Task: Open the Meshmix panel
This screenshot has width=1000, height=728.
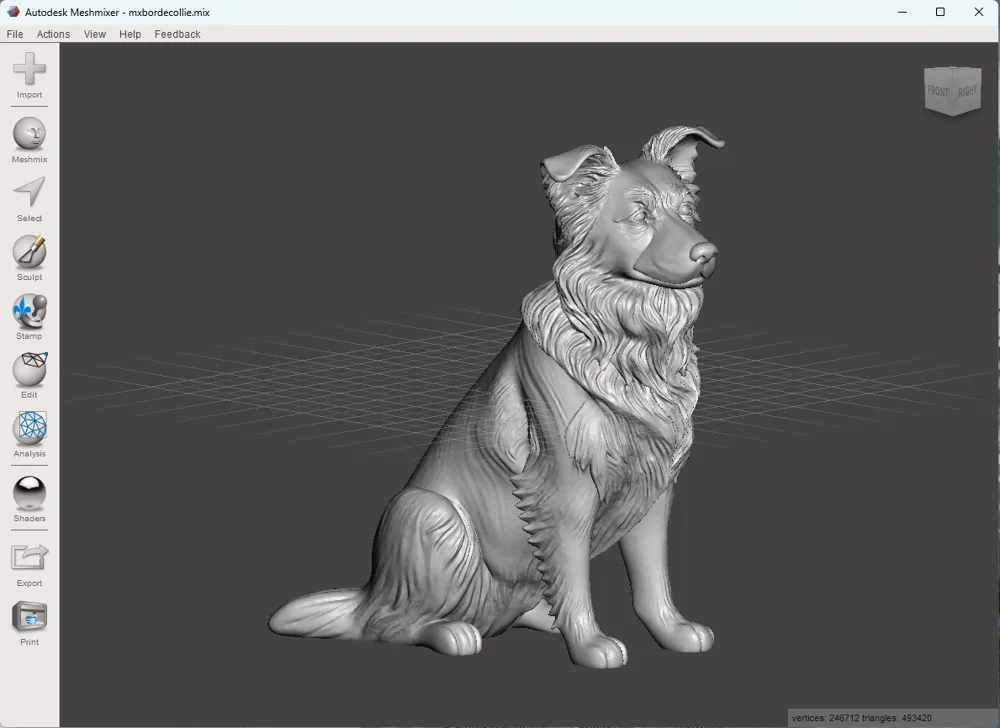Action: pos(29,140)
